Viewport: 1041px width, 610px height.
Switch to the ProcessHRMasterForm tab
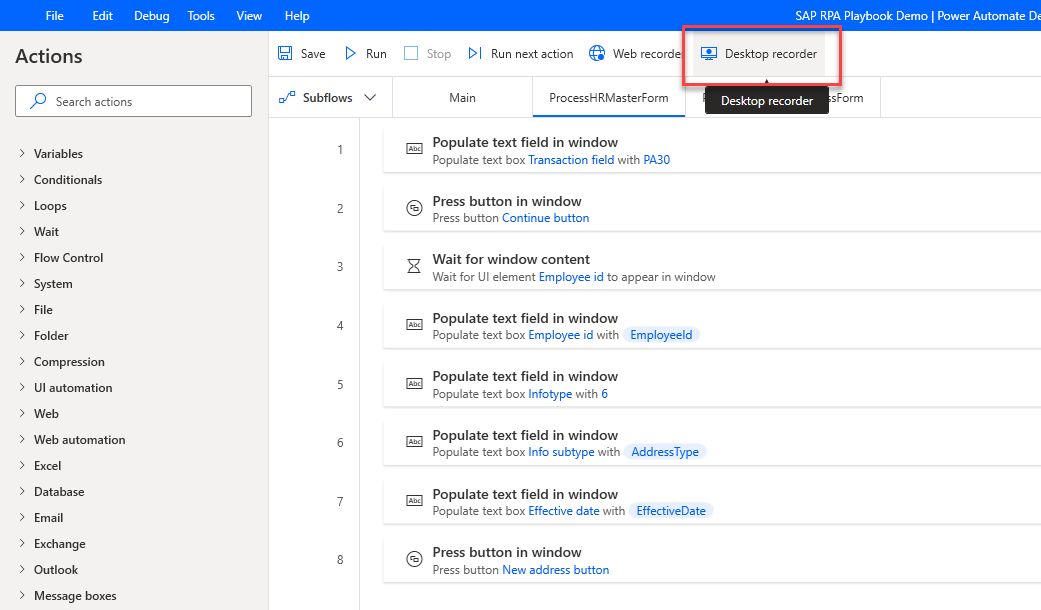609,98
